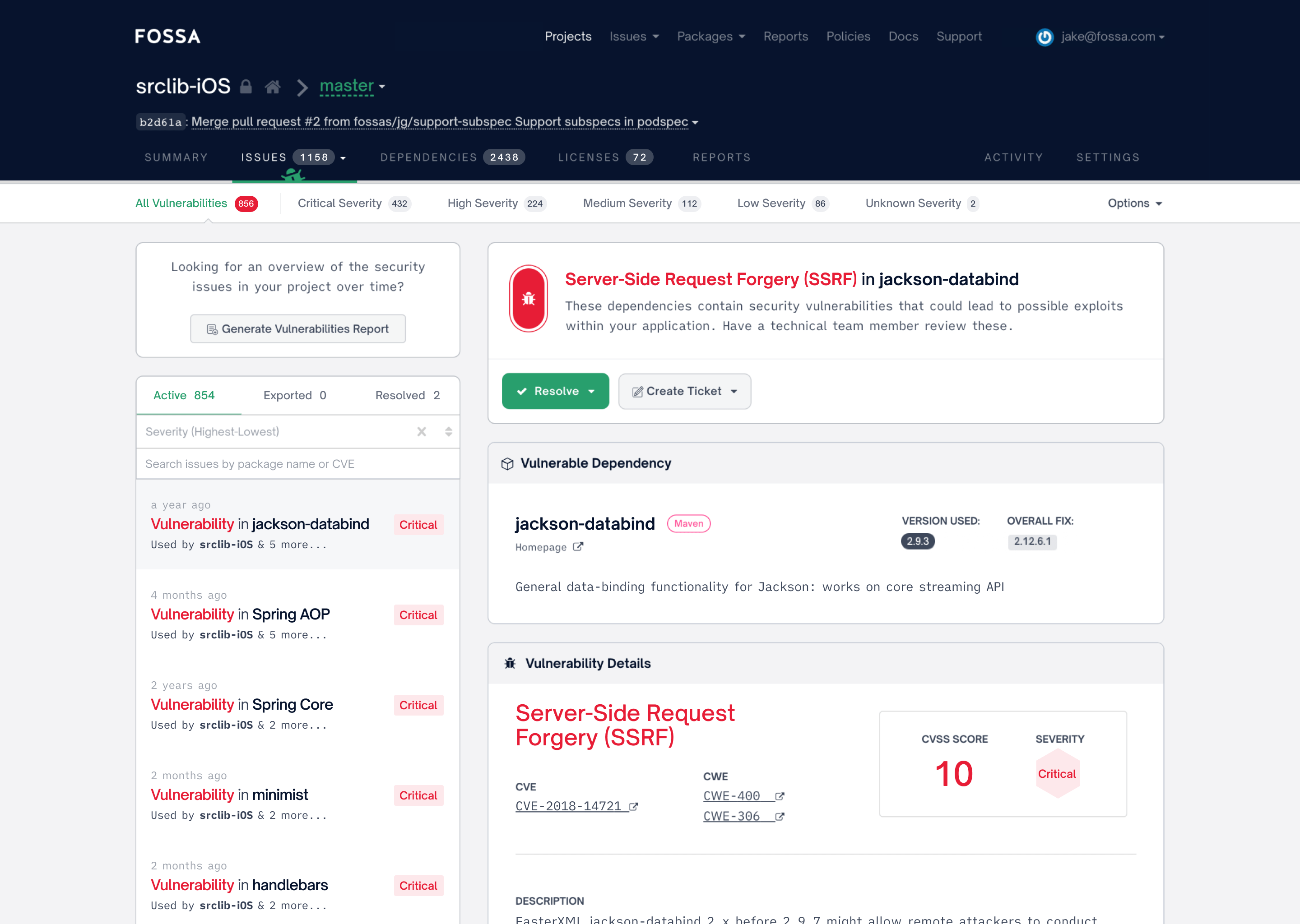Image resolution: width=1300 pixels, height=924 pixels.
Task: Switch to the DEPENDENCIES 2438 tab
Action: click(x=452, y=157)
